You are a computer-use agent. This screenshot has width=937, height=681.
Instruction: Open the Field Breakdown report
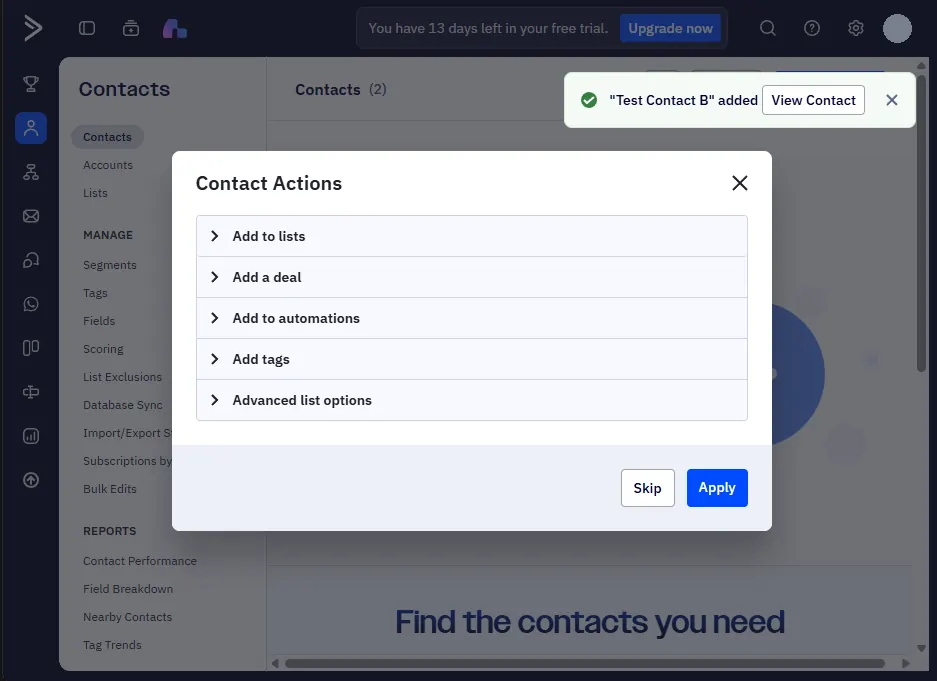pos(128,589)
